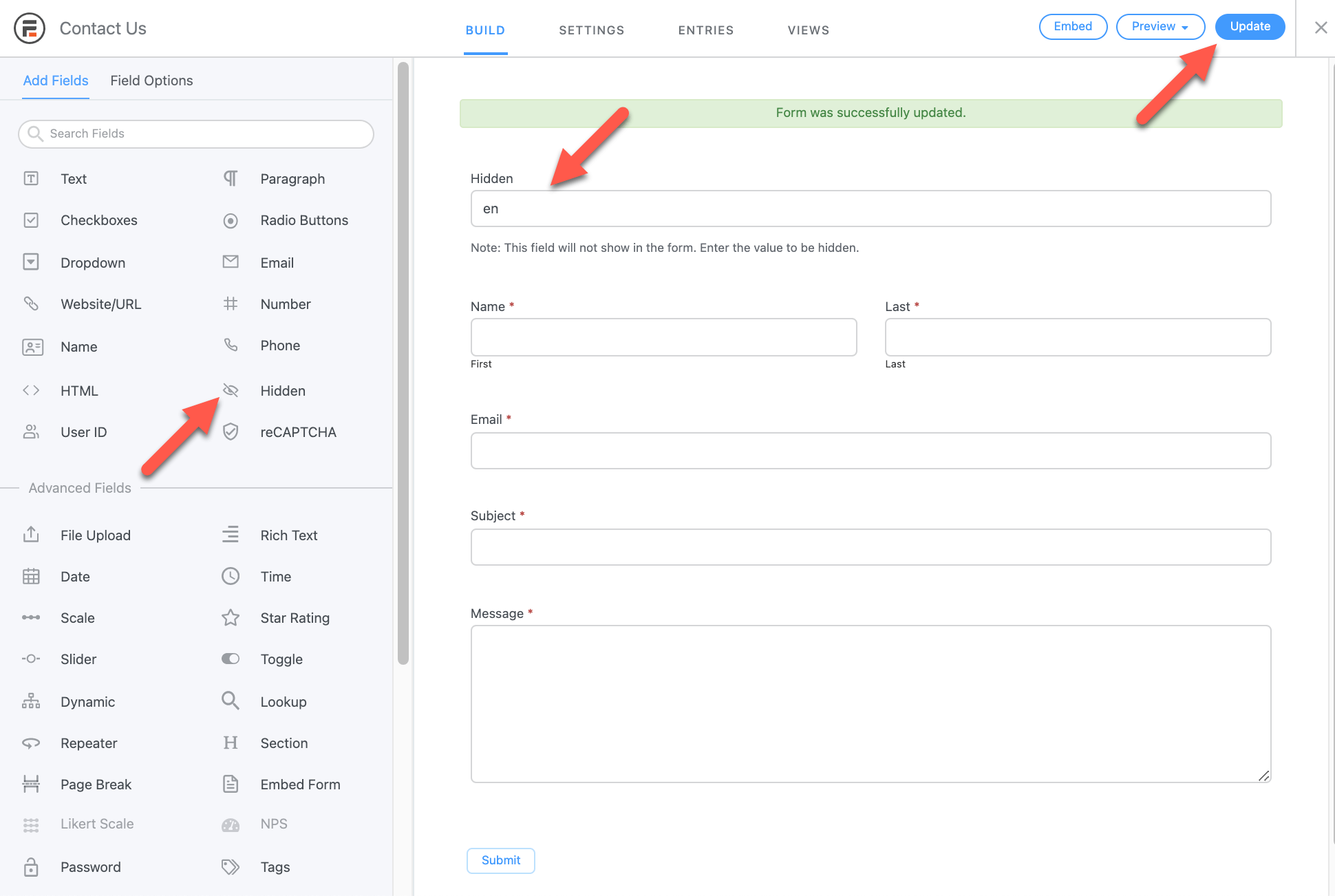Add a Tags field icon

231,867
